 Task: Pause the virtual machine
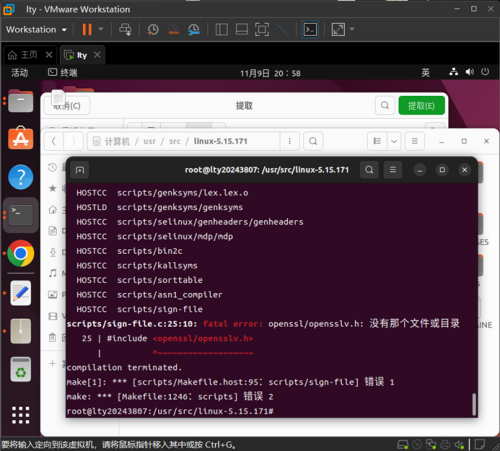pos(87,29)
